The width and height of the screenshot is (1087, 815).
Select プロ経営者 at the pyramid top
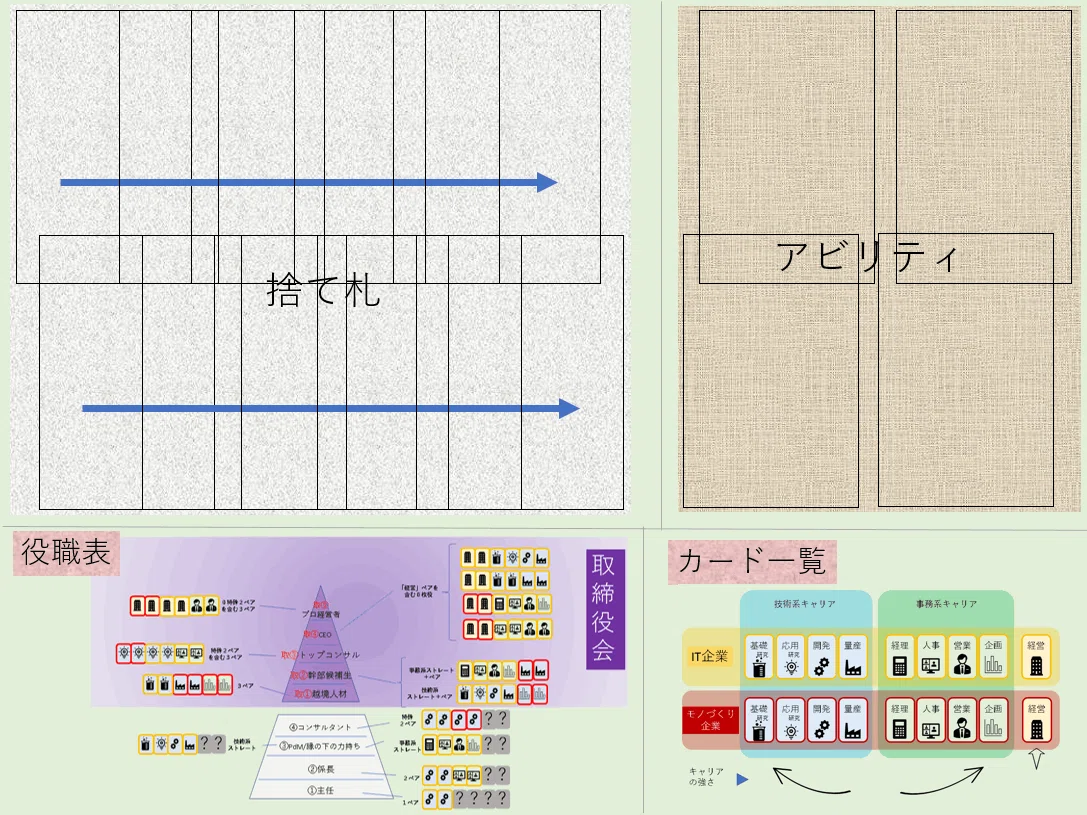[x=321, y=614]
